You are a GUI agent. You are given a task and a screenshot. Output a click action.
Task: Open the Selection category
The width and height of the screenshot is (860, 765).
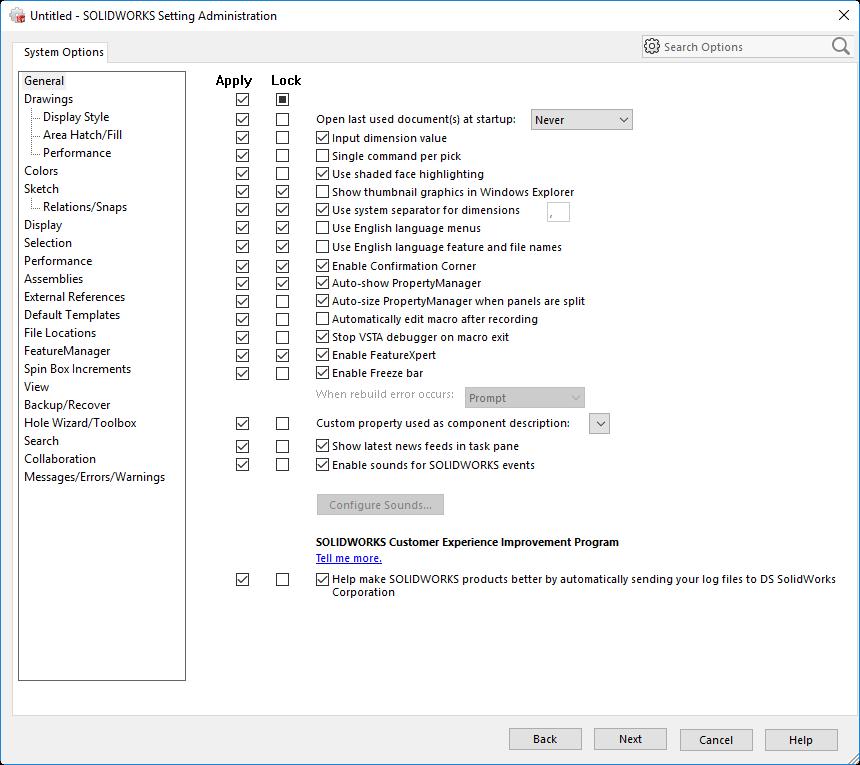coord(48,243)
